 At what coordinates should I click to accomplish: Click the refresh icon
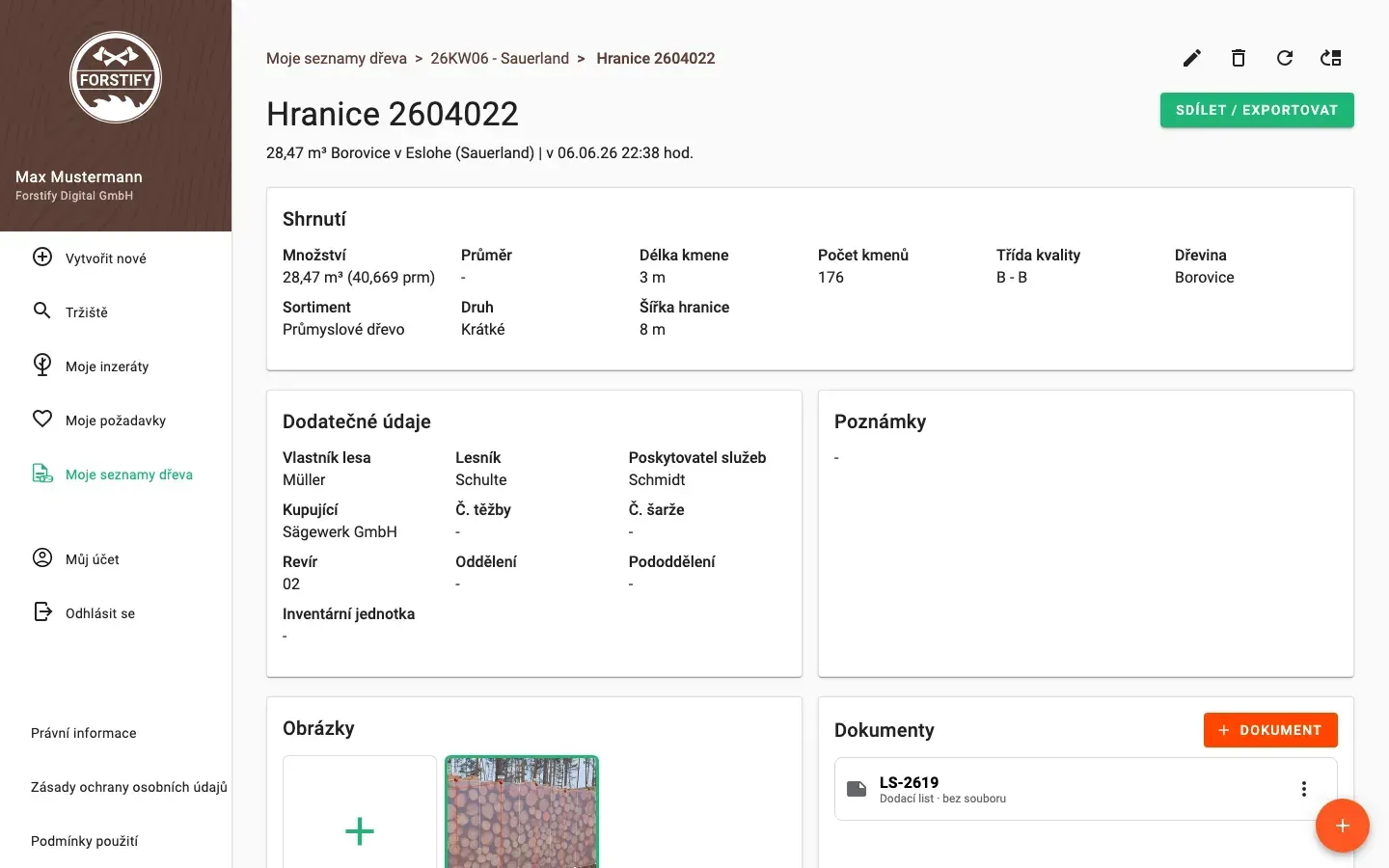coord(1285,58)
